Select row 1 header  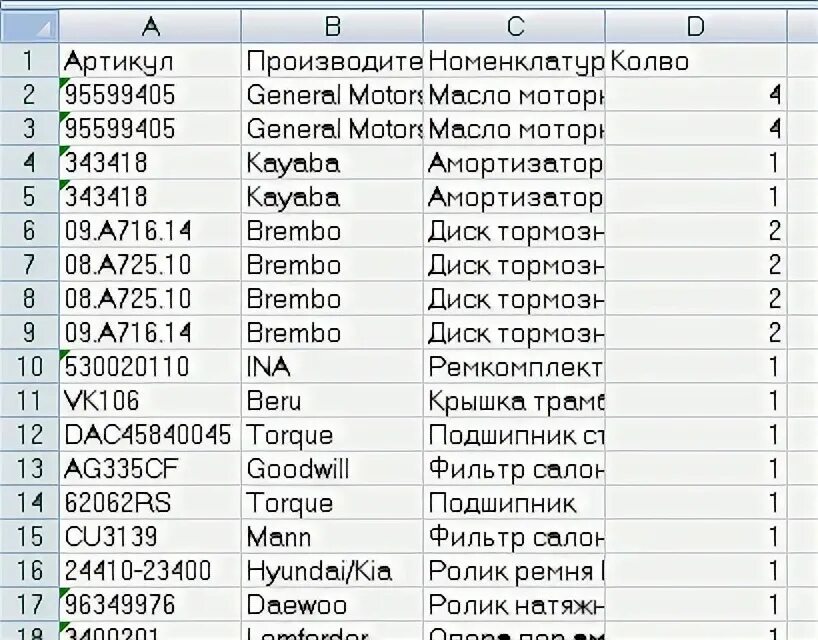29,61
